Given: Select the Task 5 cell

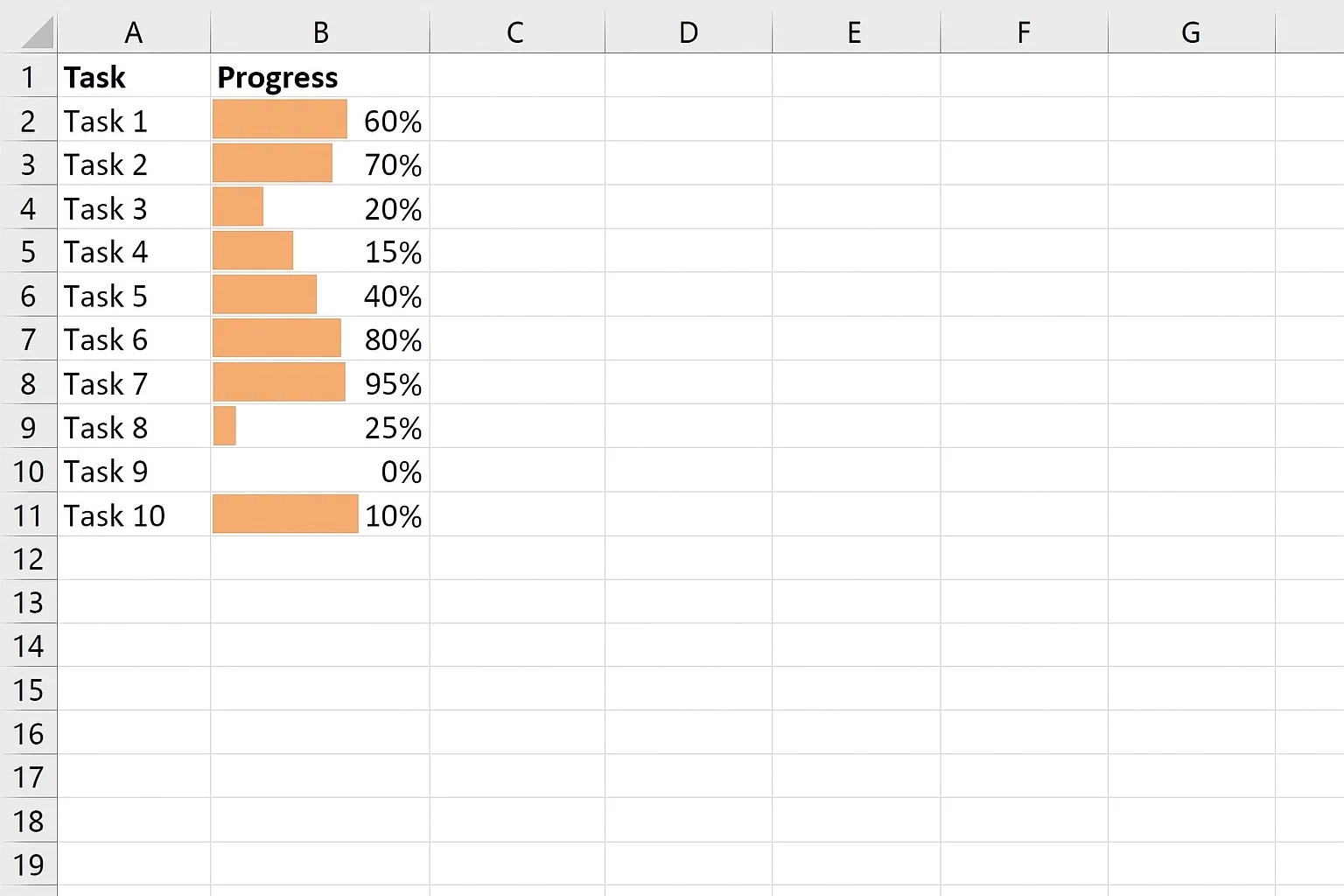Looking at the screenshot, I should click(133, 296).
